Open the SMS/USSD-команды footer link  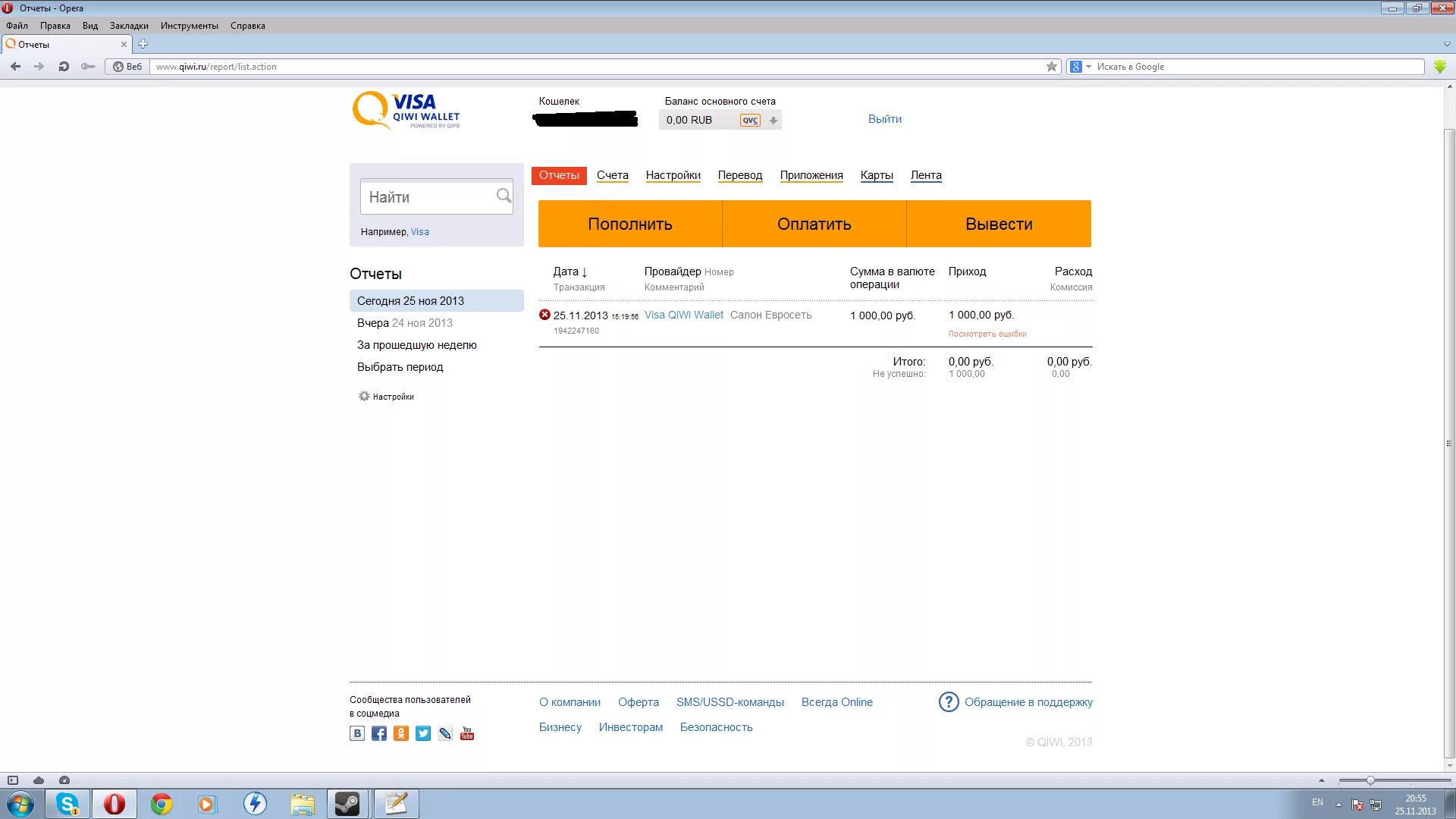730,702
